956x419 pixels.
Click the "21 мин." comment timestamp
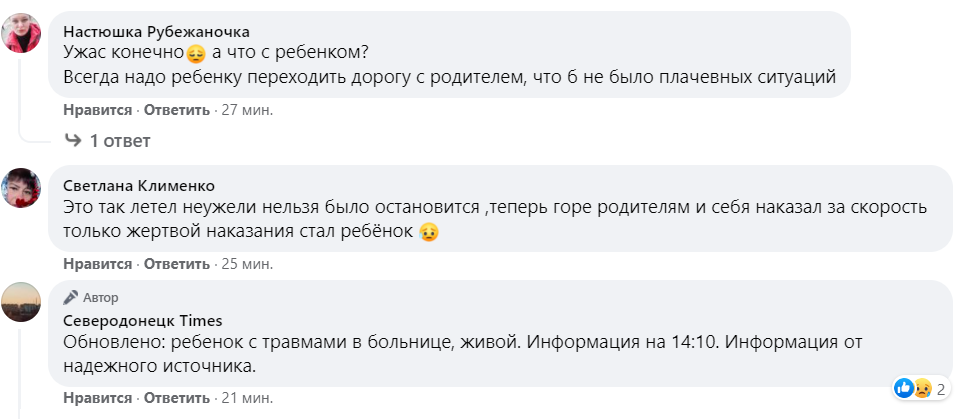[x=247, y=399]
